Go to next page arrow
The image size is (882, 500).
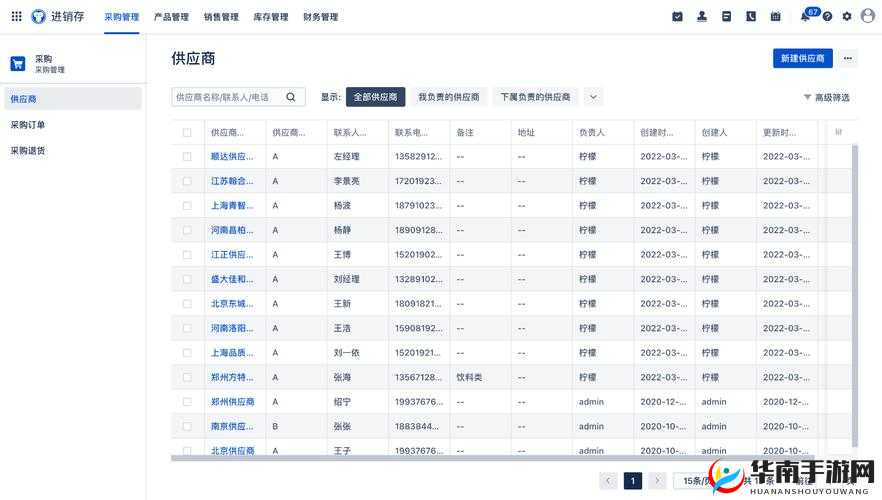tap(658, 480)
